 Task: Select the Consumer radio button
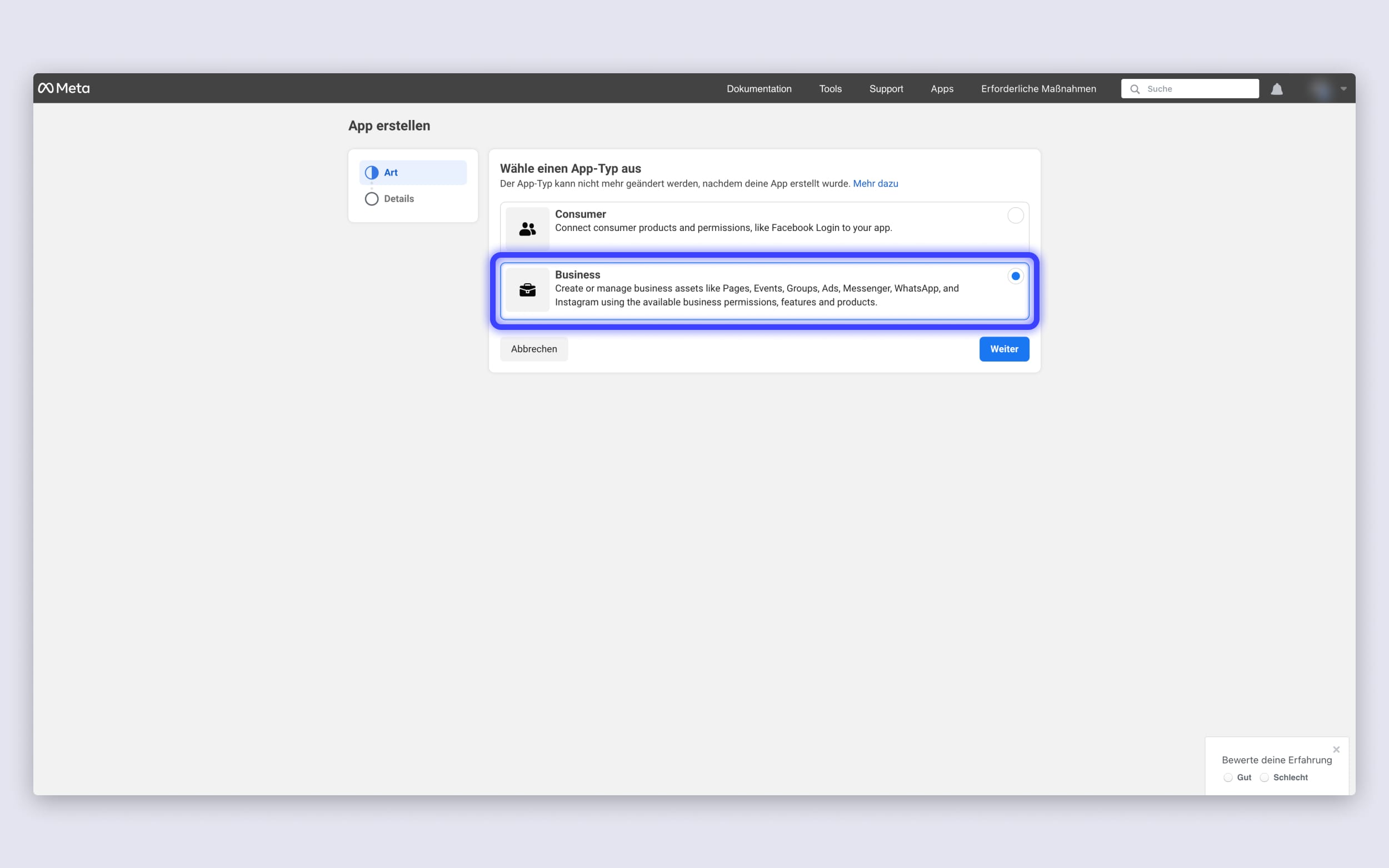1015,215
